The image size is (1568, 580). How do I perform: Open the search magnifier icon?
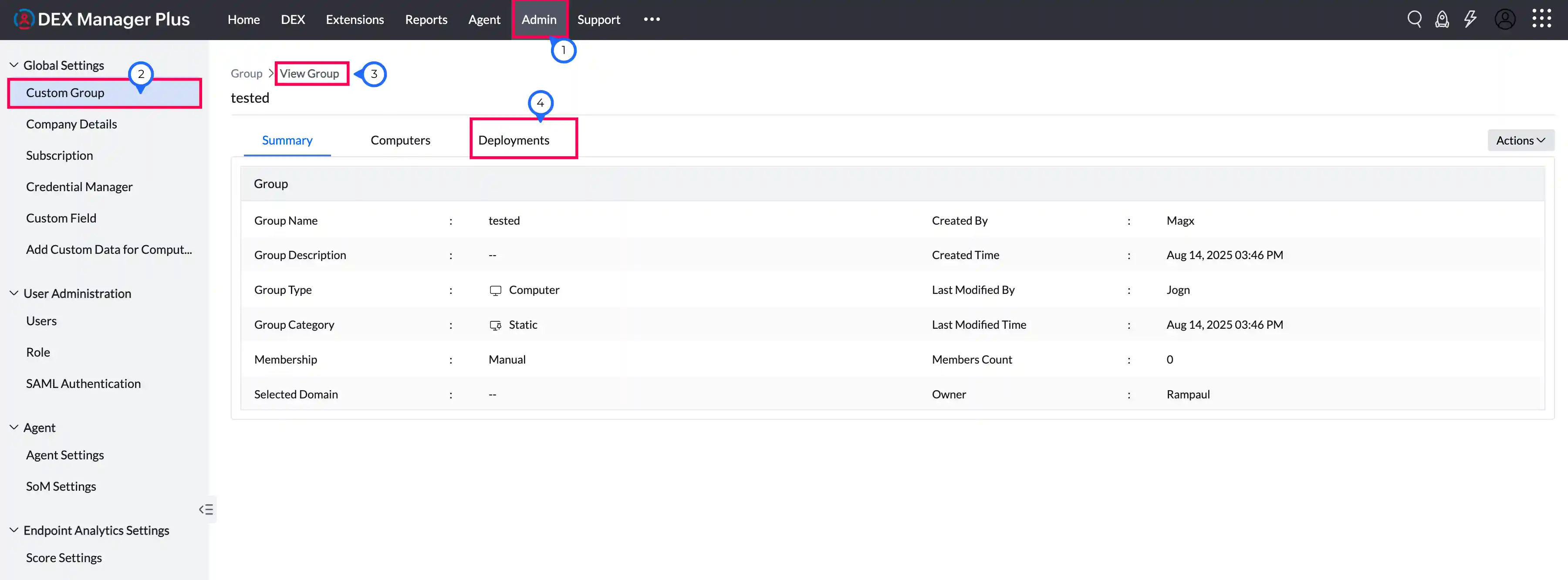[x=1414, y=20]
